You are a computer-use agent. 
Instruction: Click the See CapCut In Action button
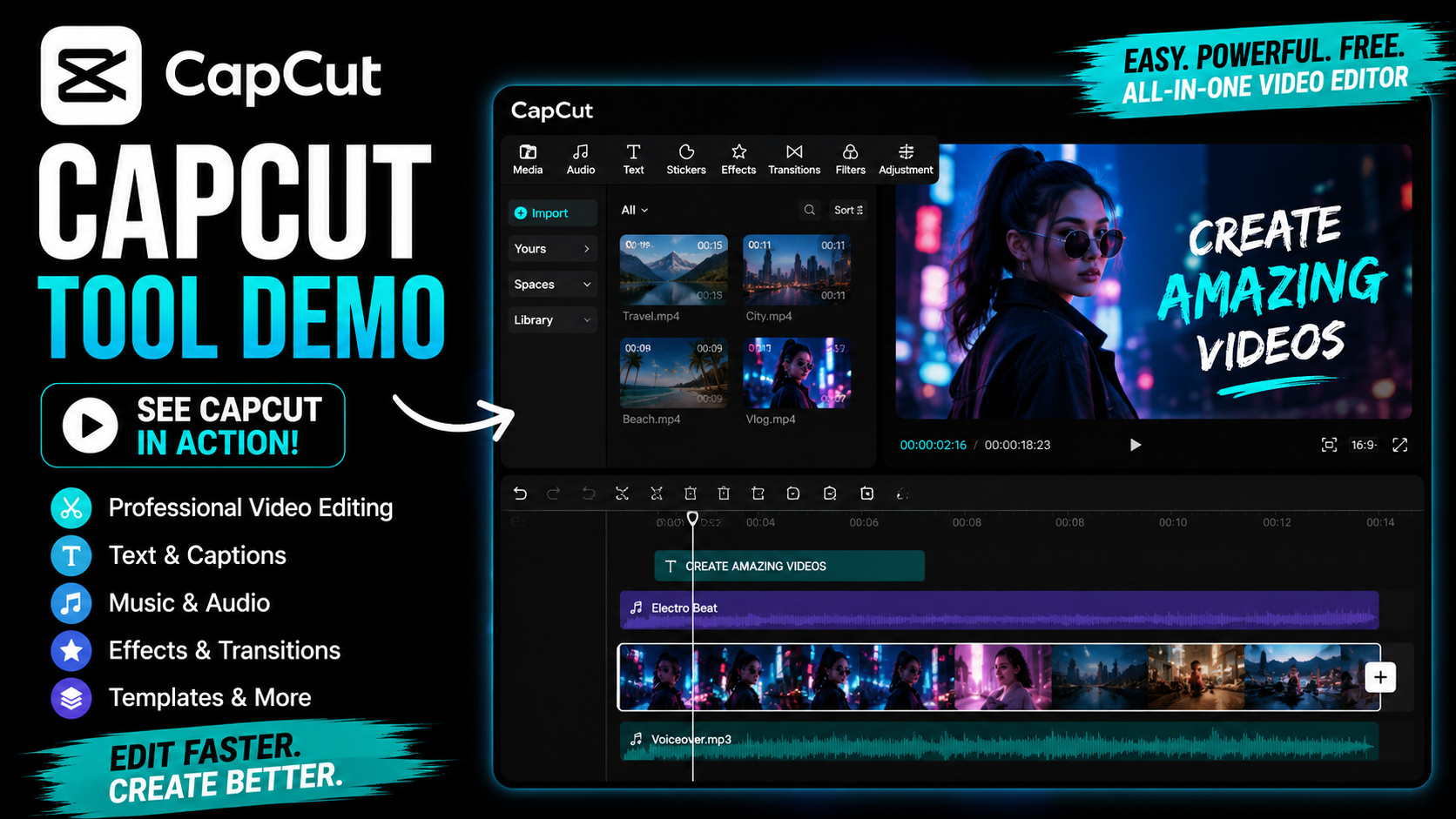[193, 426]
